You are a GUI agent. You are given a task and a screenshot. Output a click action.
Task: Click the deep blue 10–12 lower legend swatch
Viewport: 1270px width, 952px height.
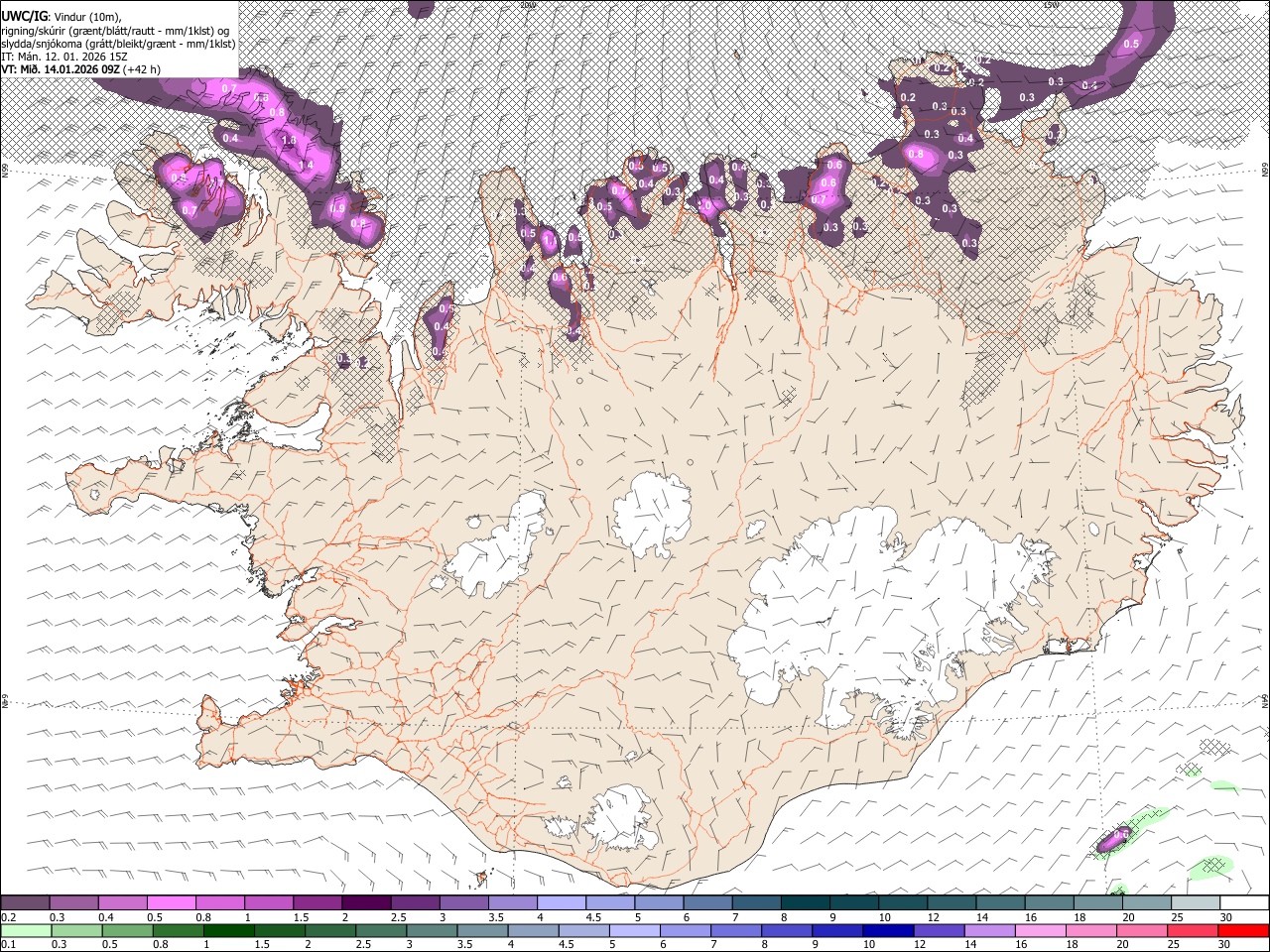pyautogui.click(x=889, y=930)
